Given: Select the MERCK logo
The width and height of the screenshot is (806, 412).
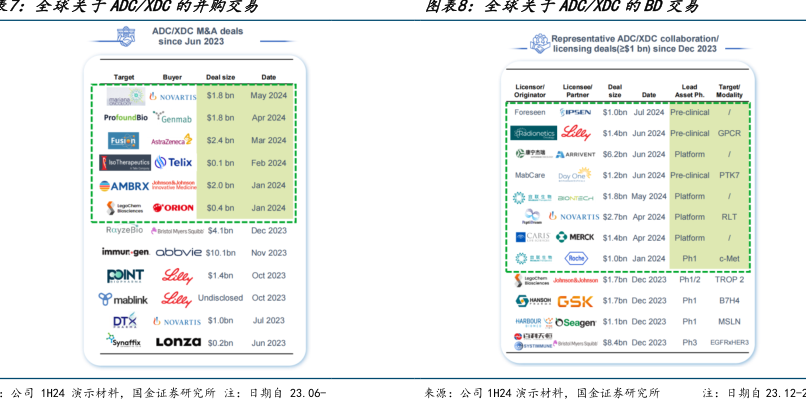Looking at the screenshot, I should [x=576, y=237].
